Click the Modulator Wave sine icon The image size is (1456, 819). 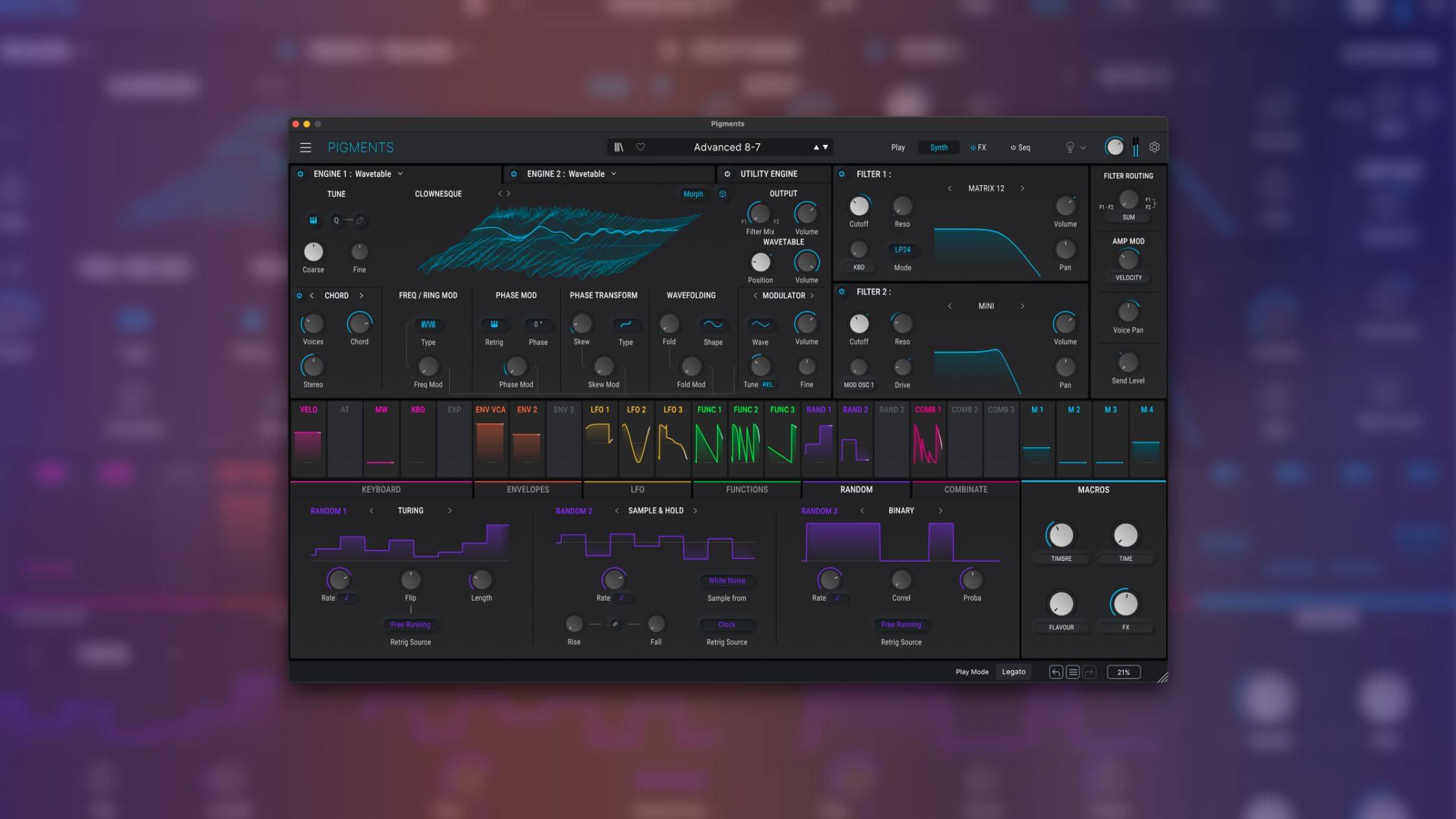[760, 324]
